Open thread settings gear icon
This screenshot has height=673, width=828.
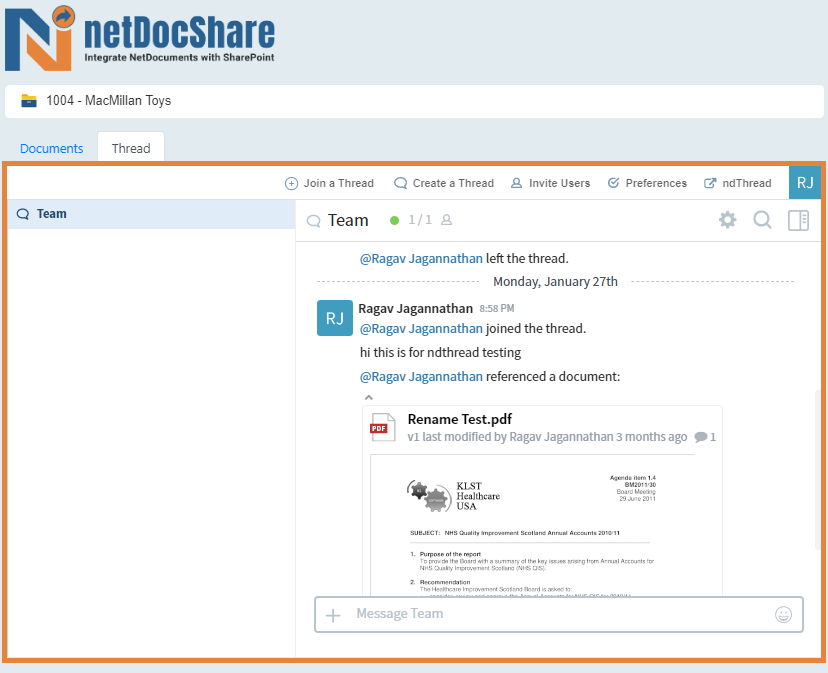727,220
